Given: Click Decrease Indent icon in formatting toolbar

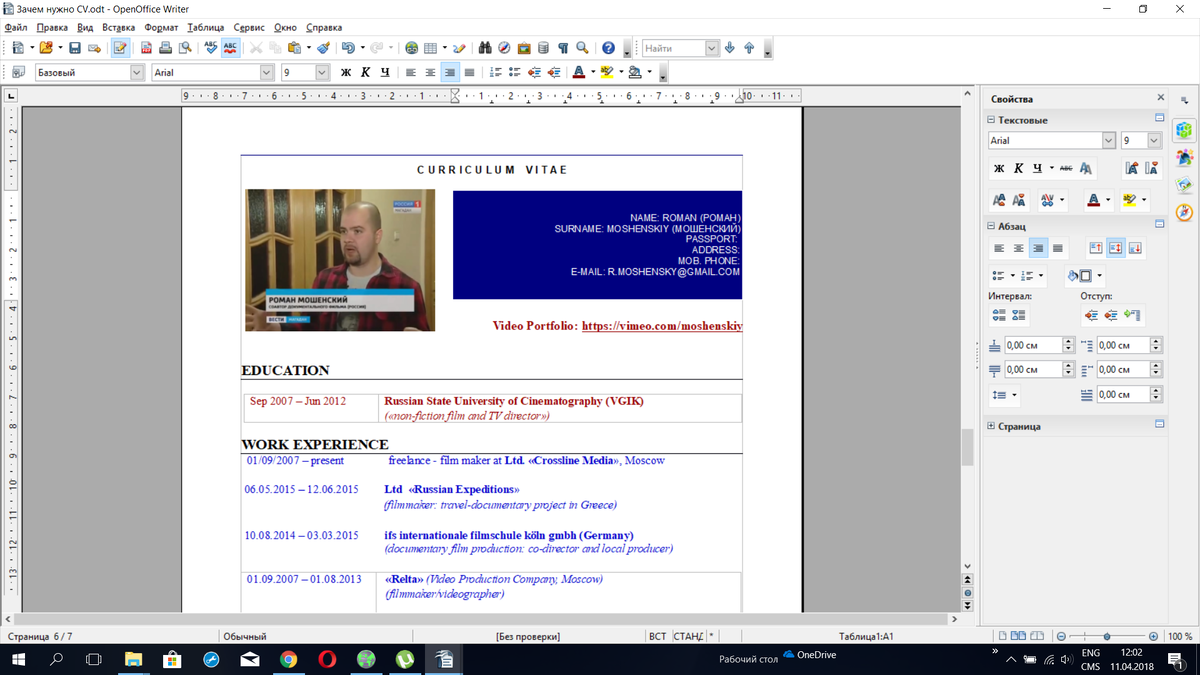Looking at the screenshot, I should pyautogui.click(x=535, y=72).
